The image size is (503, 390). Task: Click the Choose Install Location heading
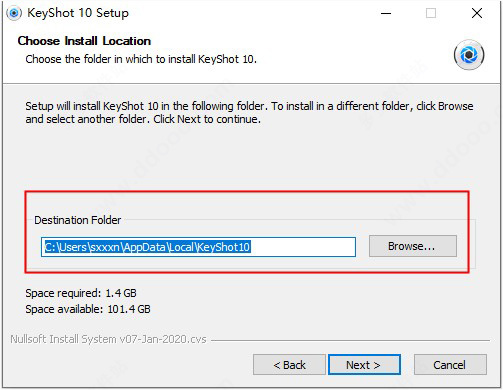tap(84, 41)
